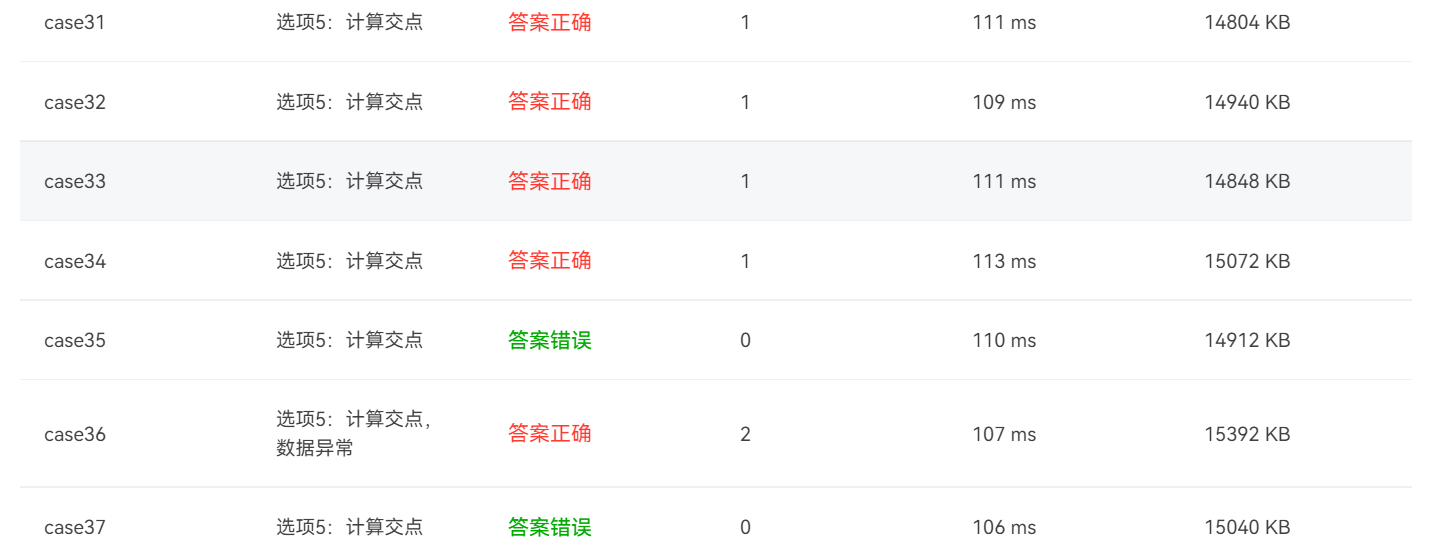Viewport: 1434px width, 559px height.
Task: Click the 113 ms time of case34
Action: coord(1004,261)
